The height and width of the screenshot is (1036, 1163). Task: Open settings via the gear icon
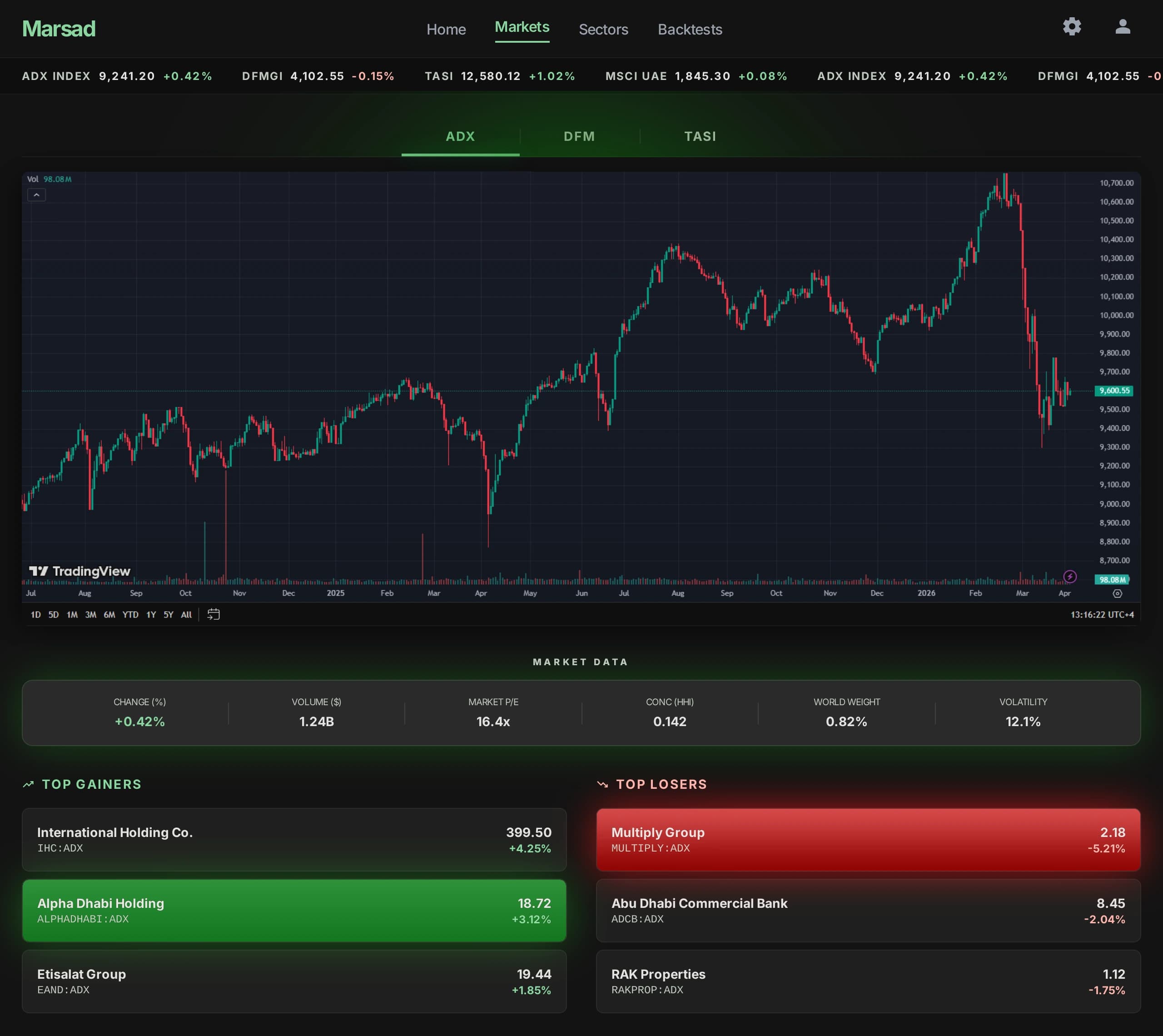click(x=1072, y=27)
